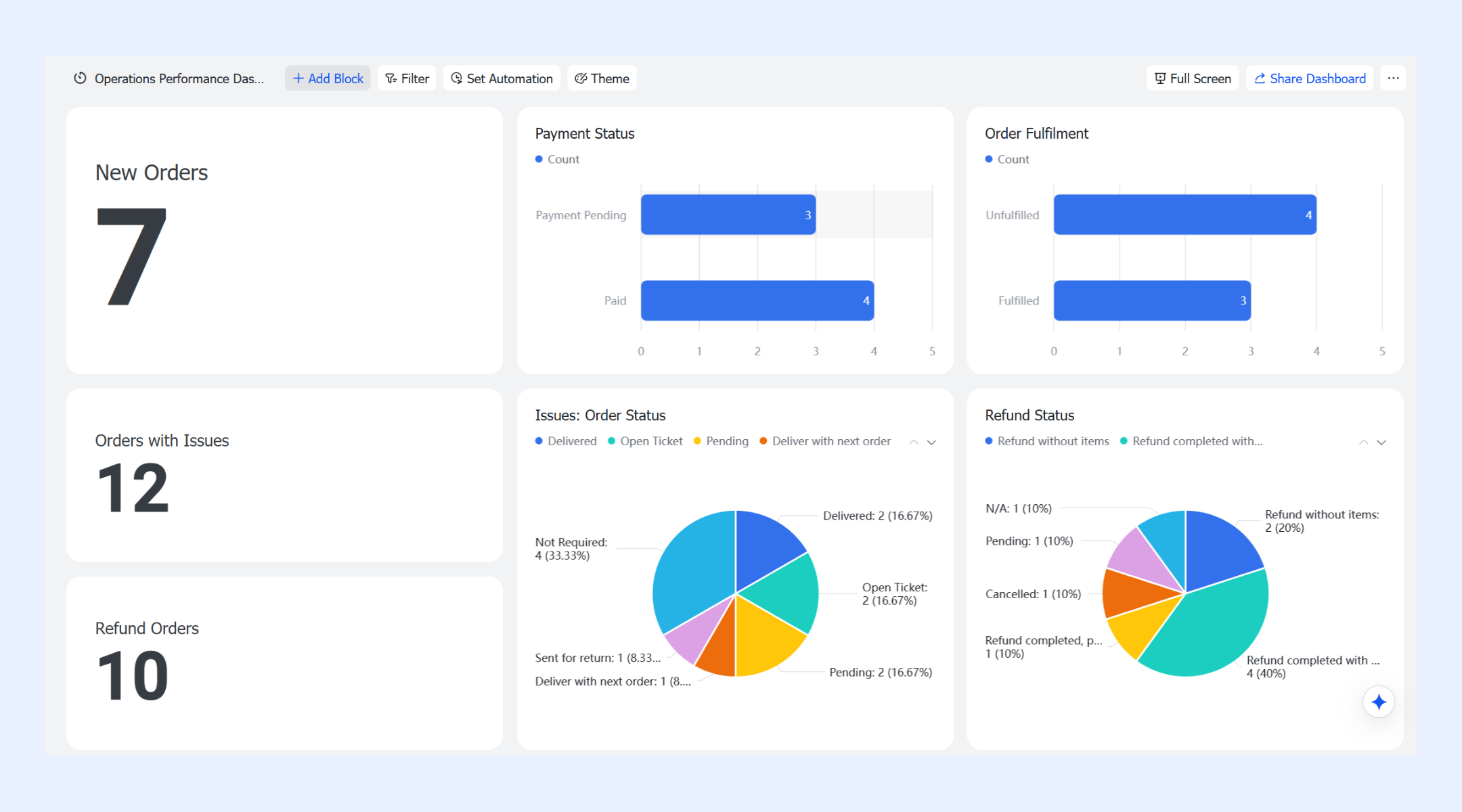This screenshot has width=1462, height=812.
Task: Click the three-dots more options button
Action: point(1393,78)
